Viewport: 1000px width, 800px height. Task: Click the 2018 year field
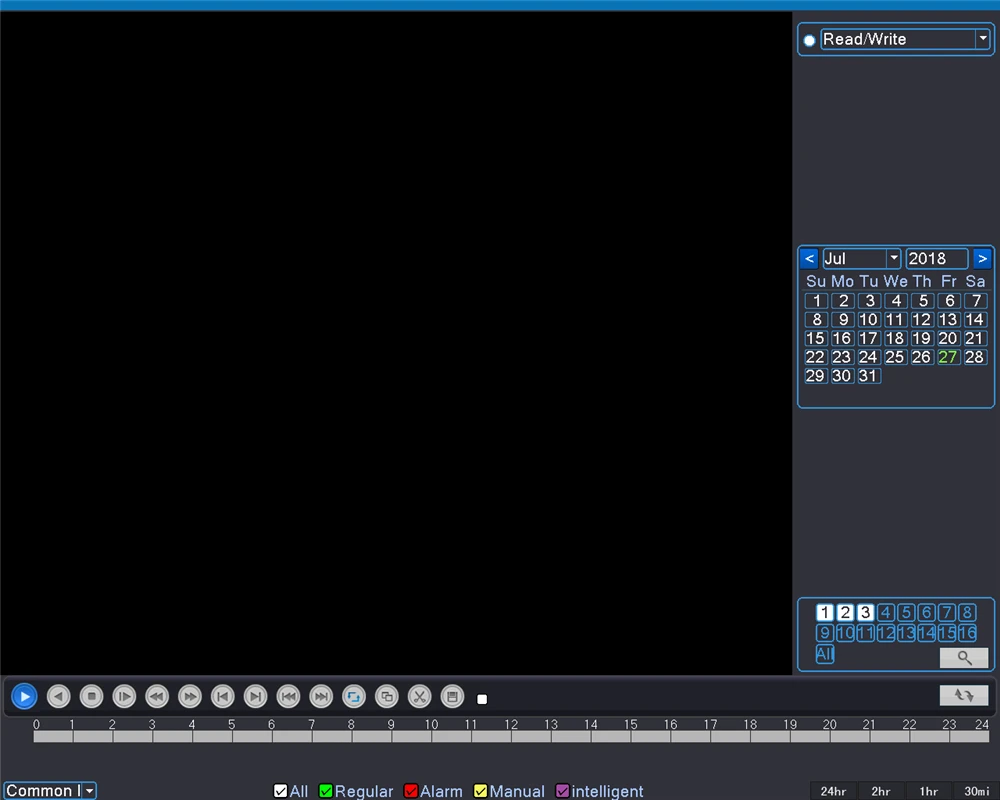tap(936, 258)
